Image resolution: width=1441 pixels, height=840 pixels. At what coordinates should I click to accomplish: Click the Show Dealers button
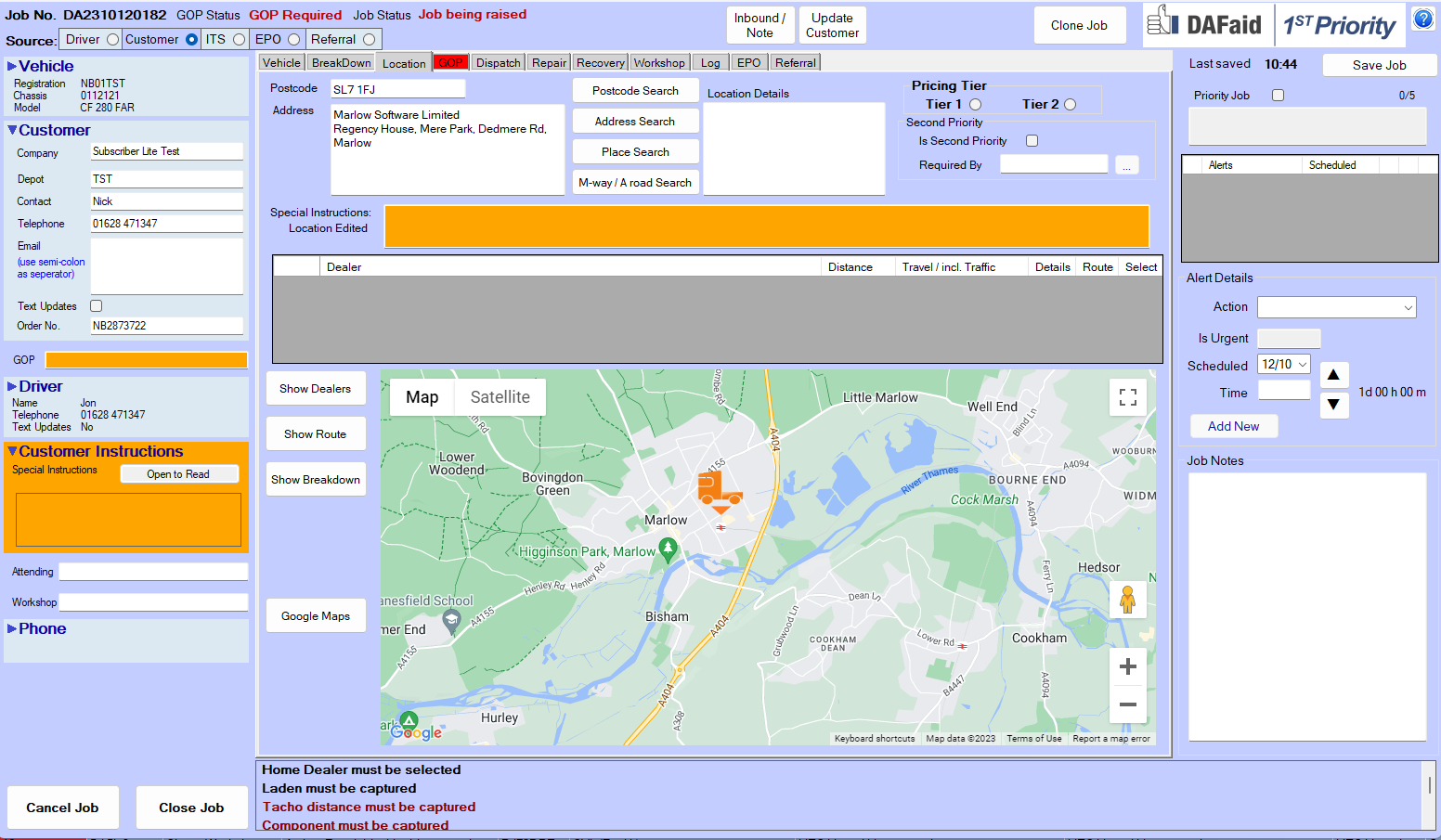[316, 389]
